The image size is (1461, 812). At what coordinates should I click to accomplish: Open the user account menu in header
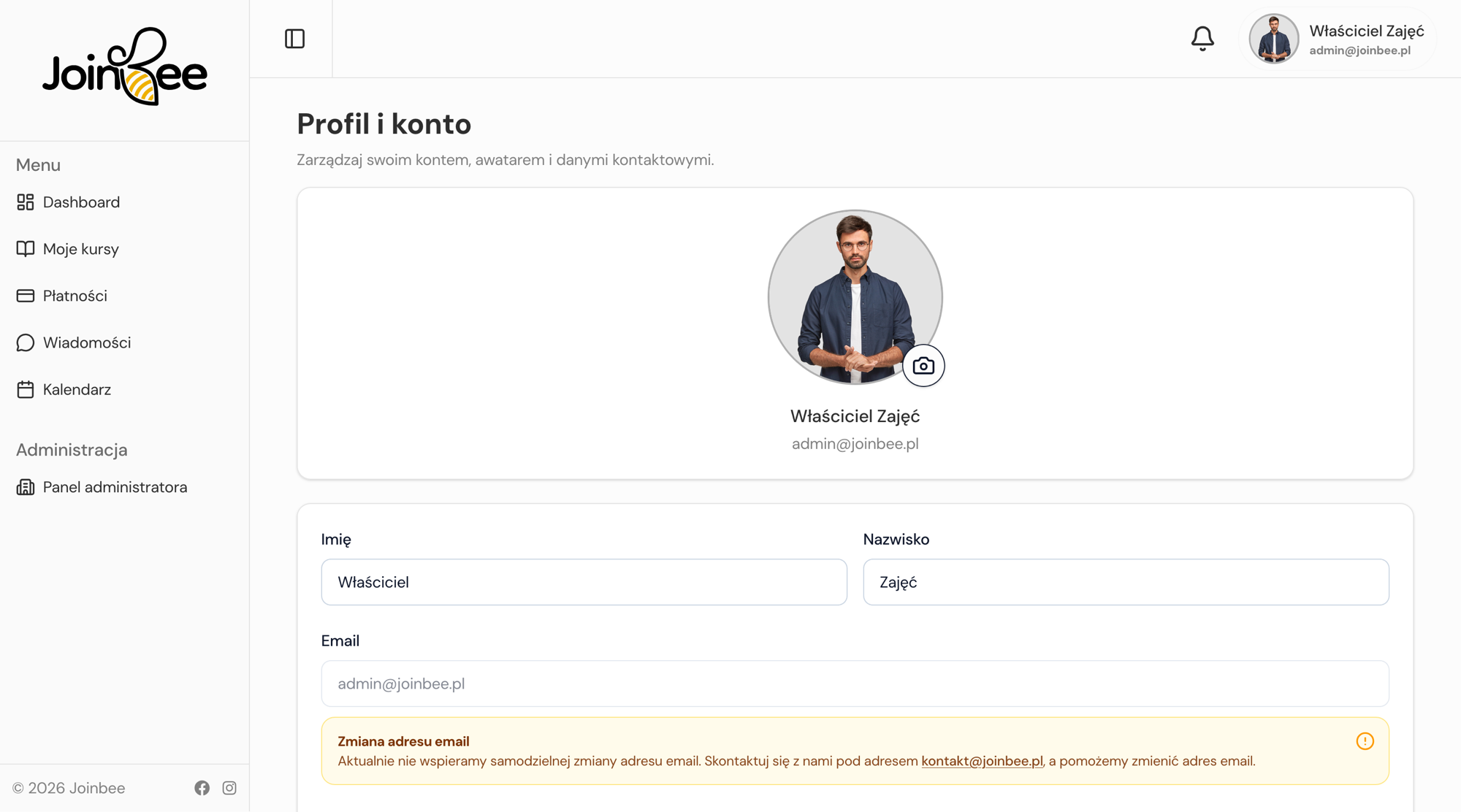(1337, 39)
